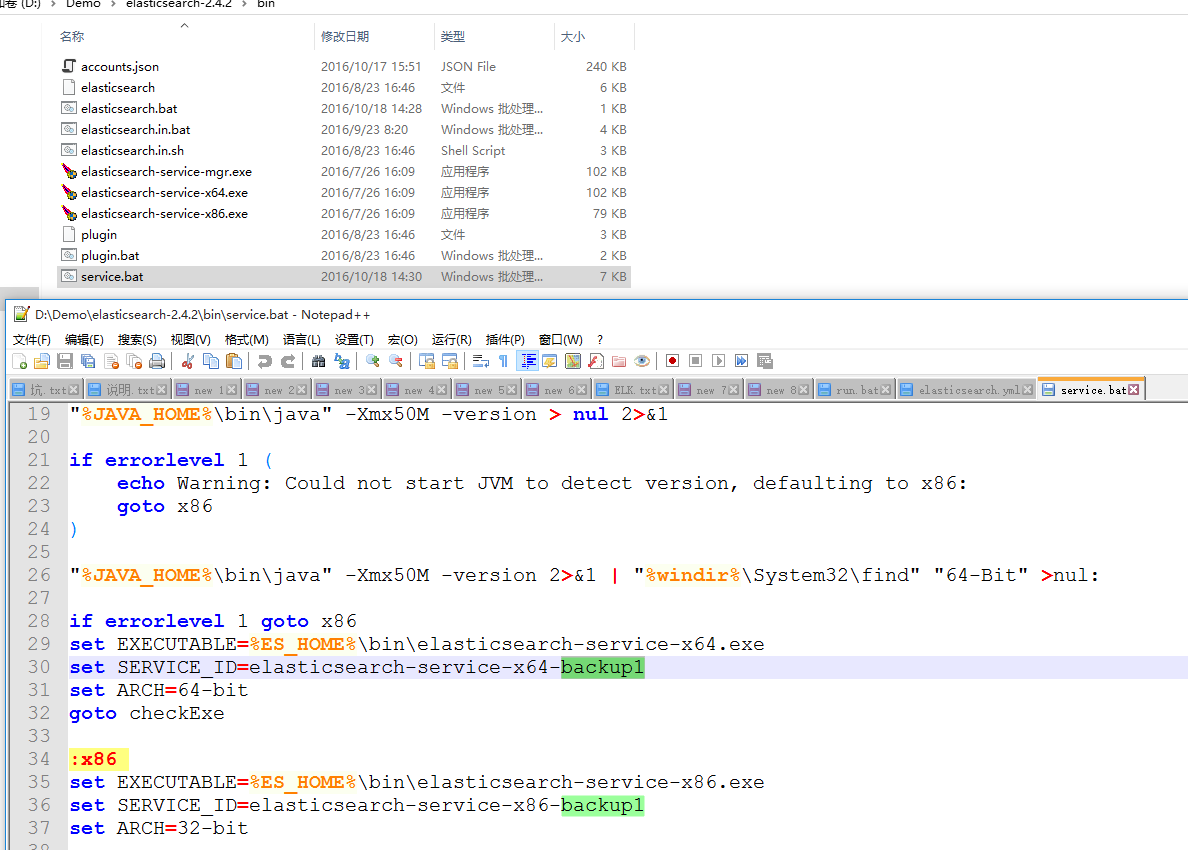This screenshot has width=1188, height=850.
Task: Click the New file toolbar icon
Action: (x=20, y=361)
